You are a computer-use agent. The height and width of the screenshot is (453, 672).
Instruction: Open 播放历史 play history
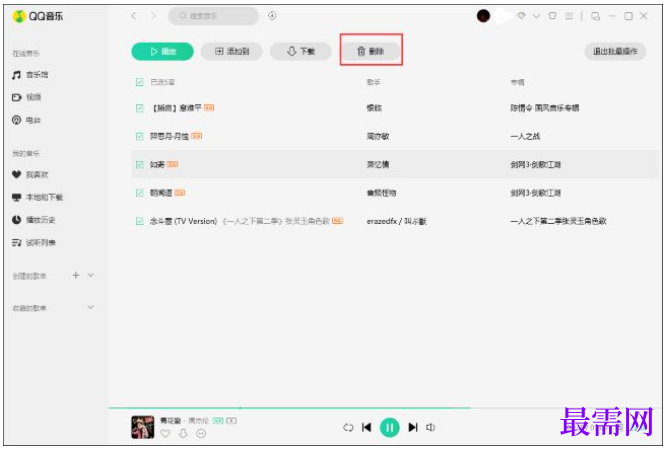tap(33, 220)
